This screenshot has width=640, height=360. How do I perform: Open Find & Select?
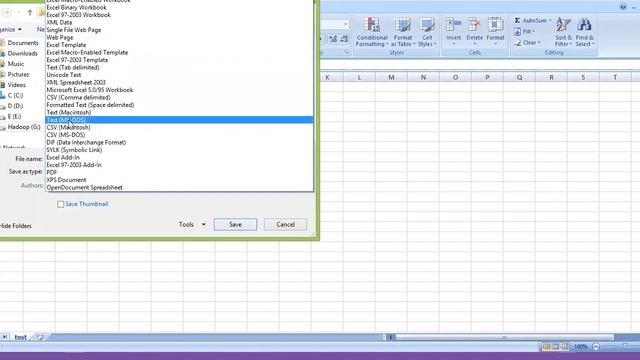pyautogui.click(x=584, y=32)
